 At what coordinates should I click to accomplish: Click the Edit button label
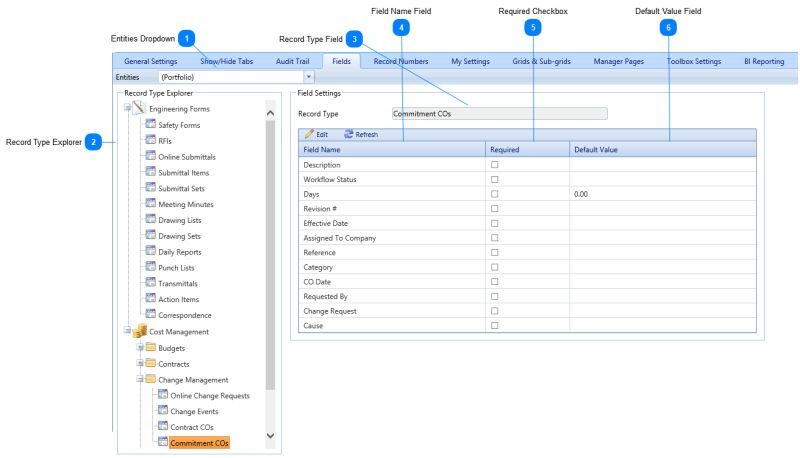click(322, 135)
